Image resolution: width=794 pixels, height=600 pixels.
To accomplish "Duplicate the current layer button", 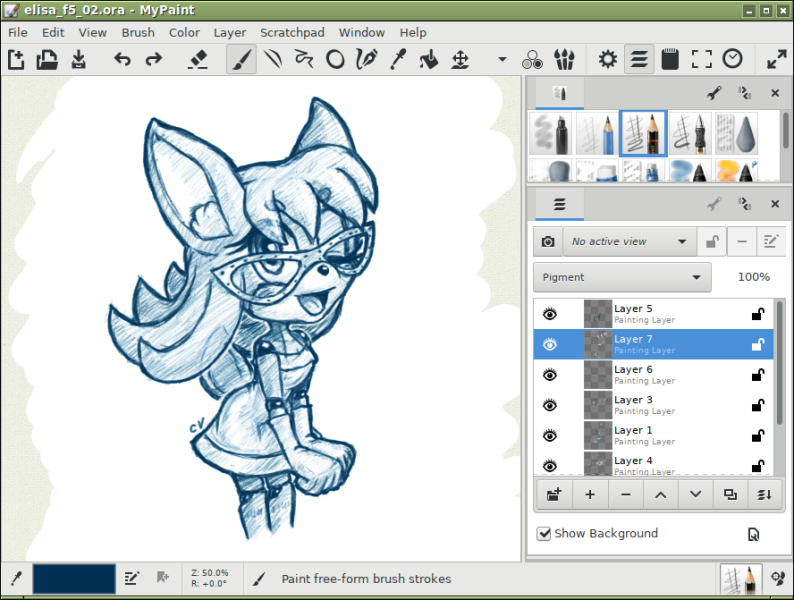I will pyautogui.click(x=730, y=494).
